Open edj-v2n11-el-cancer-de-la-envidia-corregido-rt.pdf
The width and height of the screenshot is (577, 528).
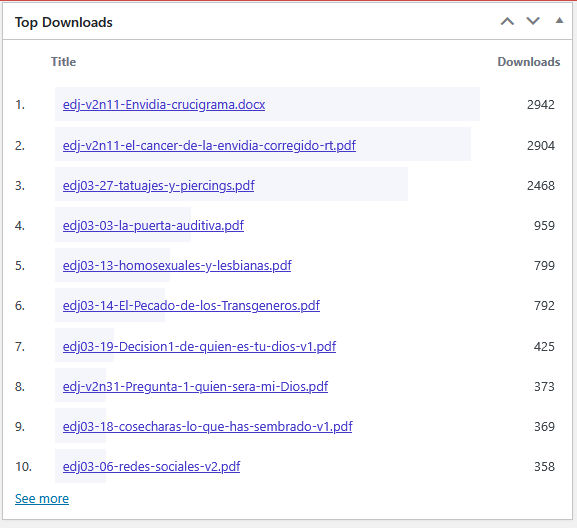pos(209,146)
